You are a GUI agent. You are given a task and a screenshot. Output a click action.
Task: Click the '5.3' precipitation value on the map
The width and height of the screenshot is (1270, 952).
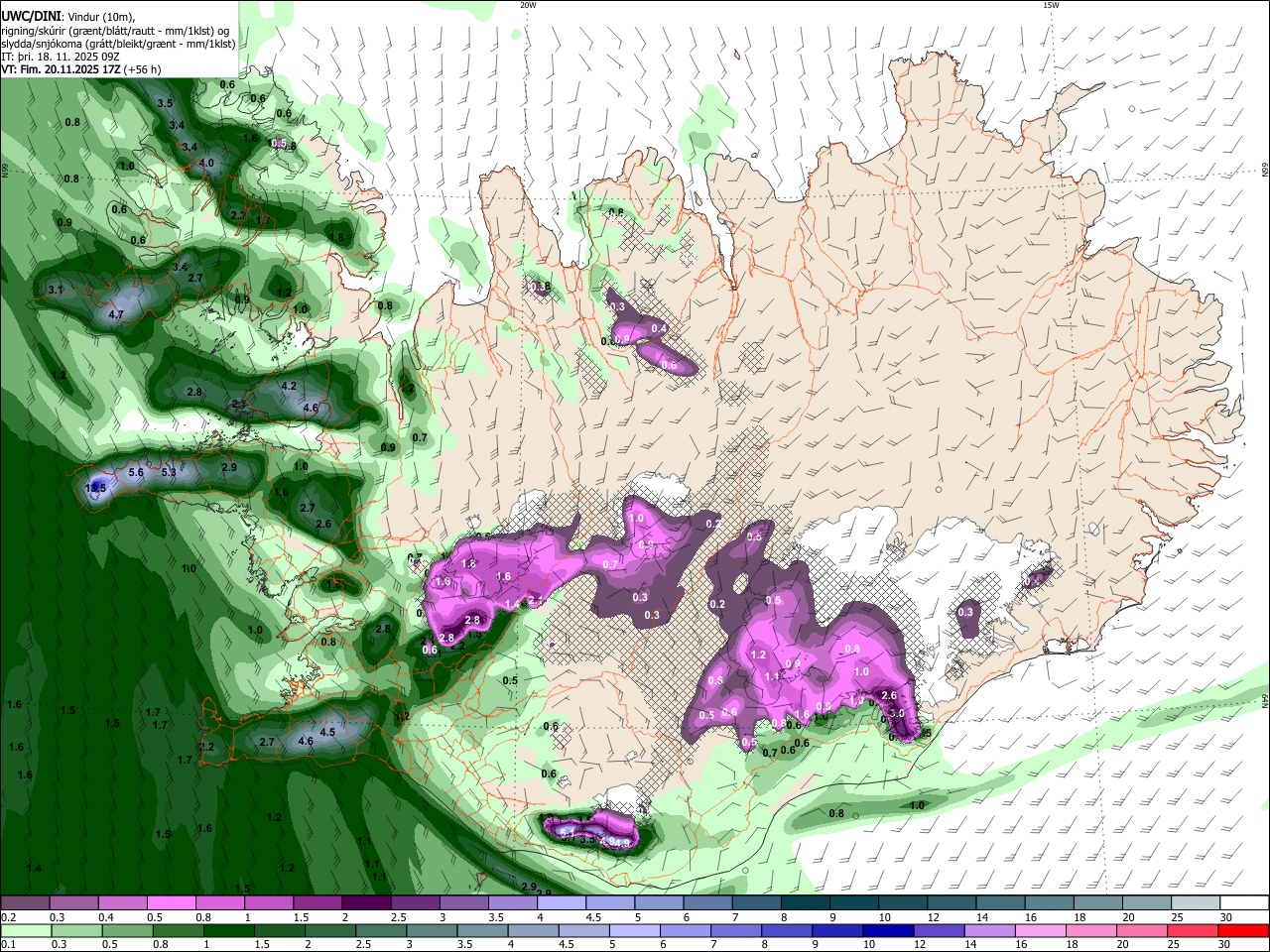169,473
